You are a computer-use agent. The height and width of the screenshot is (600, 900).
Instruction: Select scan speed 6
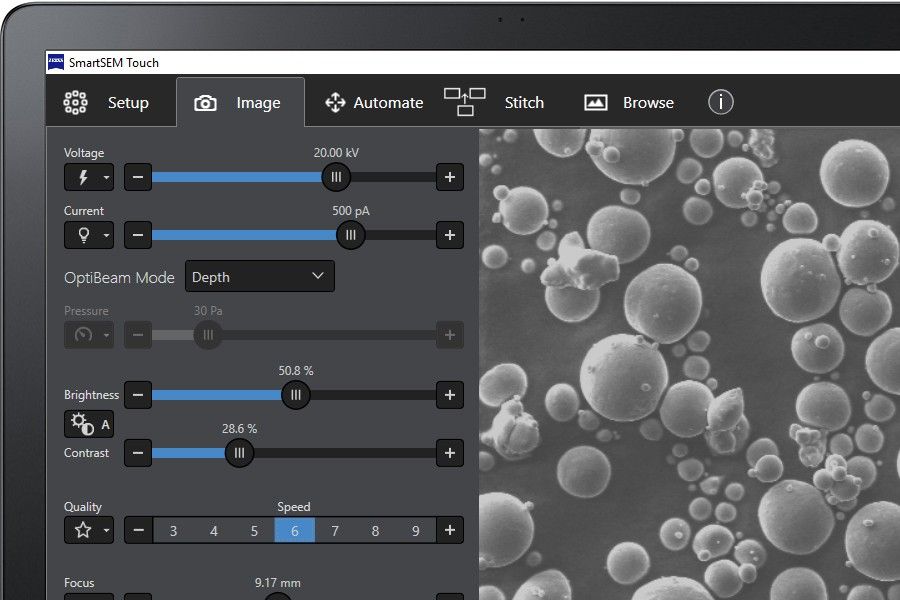[x=294, y=530]
